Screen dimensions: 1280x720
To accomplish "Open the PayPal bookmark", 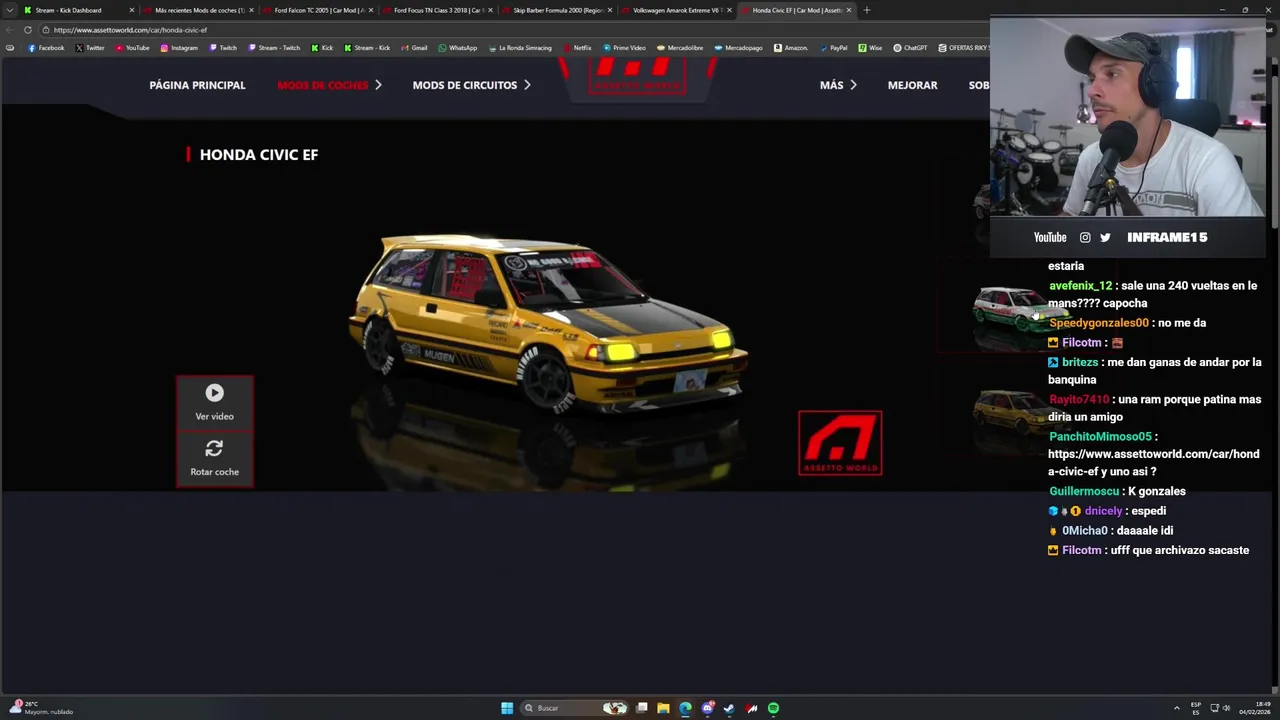I will pyautogui.click(x=833, y=48).
